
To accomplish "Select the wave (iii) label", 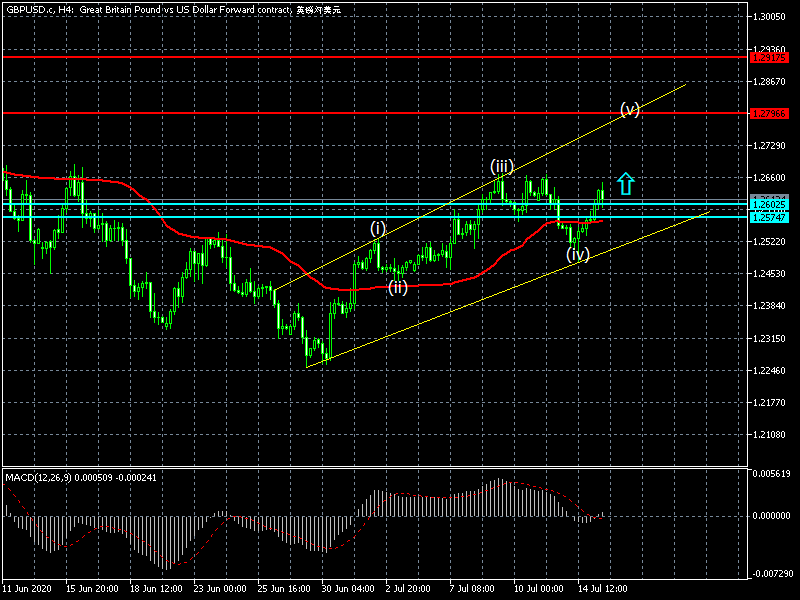I will [502, 166].
